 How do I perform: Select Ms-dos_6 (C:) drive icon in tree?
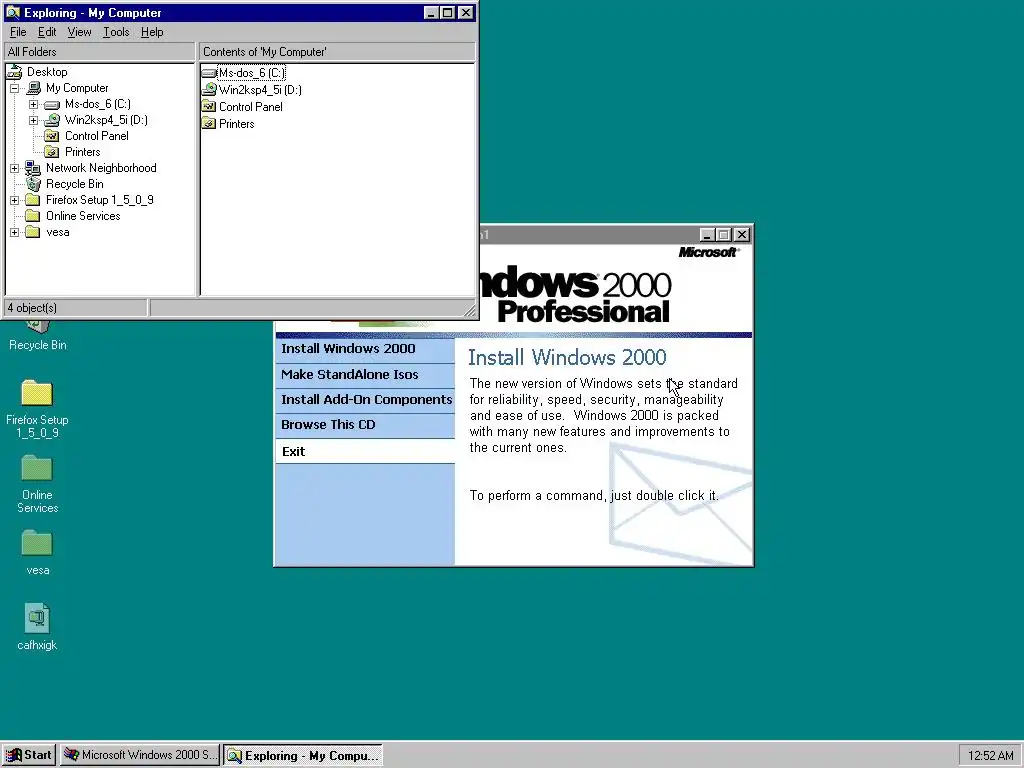pos(52,104)
